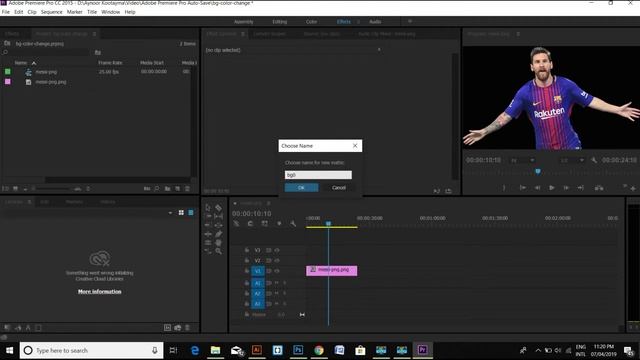
Task: Open playback resolution dropdown in Program monitor
Action: 571,160
